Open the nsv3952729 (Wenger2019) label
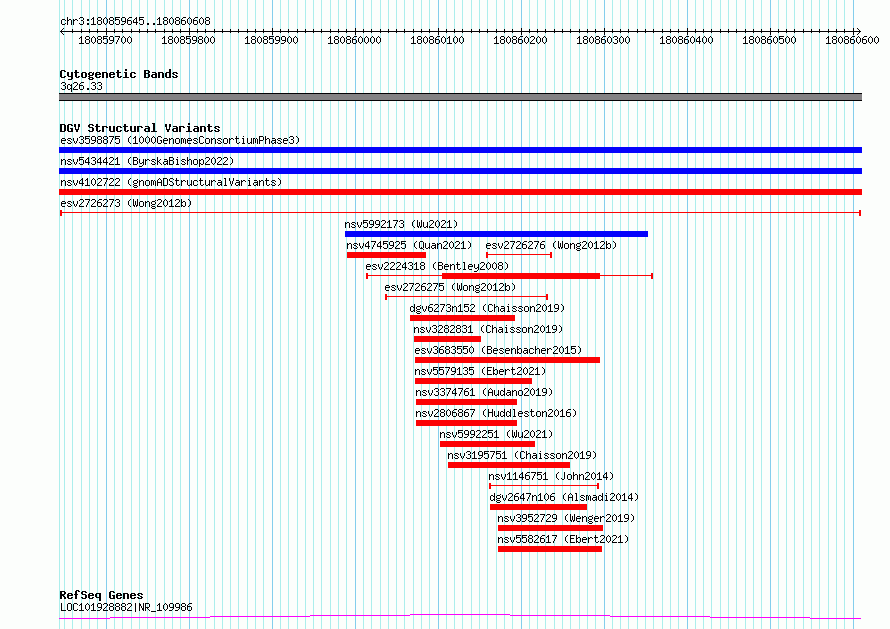This screenshot has height=629, width=890. 566,518
